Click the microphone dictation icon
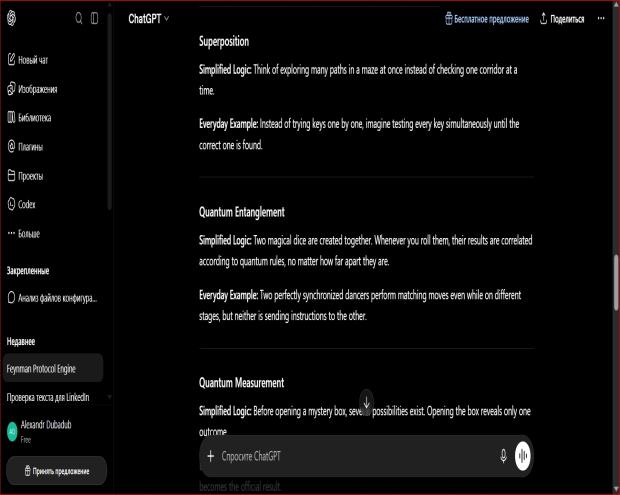This screenshot has height=495, width=620. pyautogui.click(x=503, y=456)
